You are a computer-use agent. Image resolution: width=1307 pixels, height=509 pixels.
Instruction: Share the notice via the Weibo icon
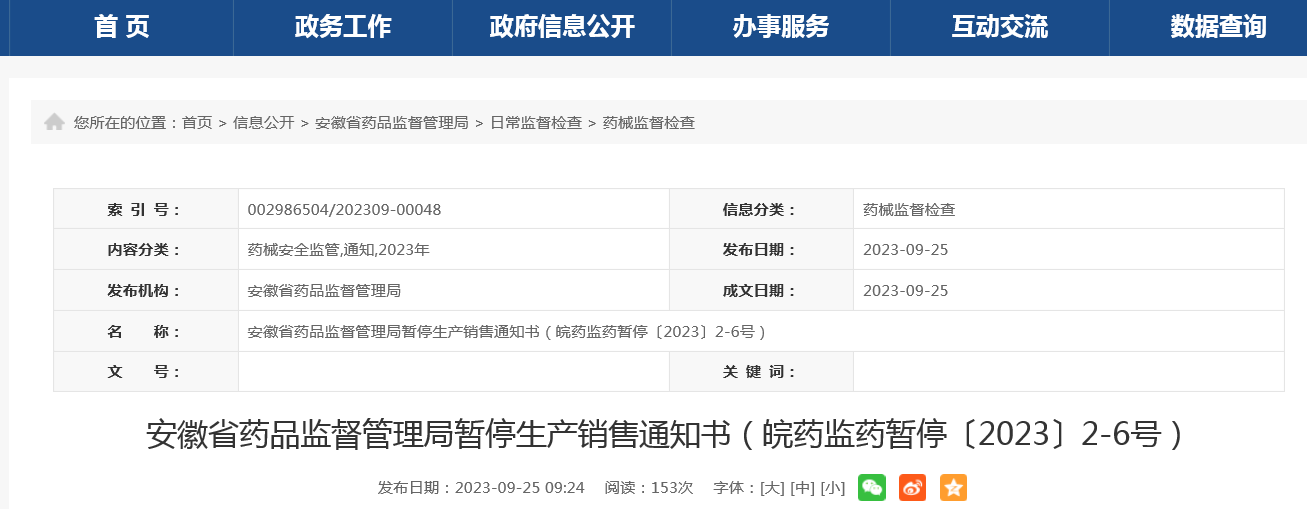click(x=912, y=488)
